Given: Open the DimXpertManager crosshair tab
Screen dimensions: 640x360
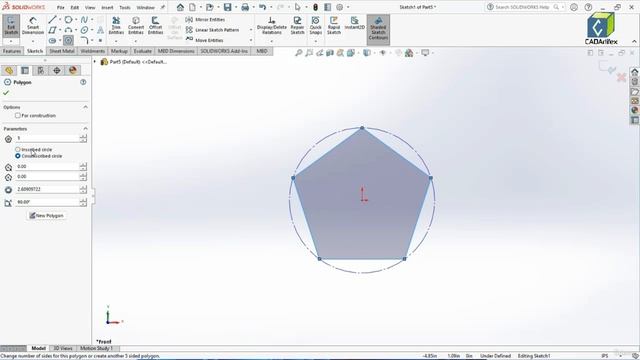Looking at the screenshot, I should click(x=57, y=70).
